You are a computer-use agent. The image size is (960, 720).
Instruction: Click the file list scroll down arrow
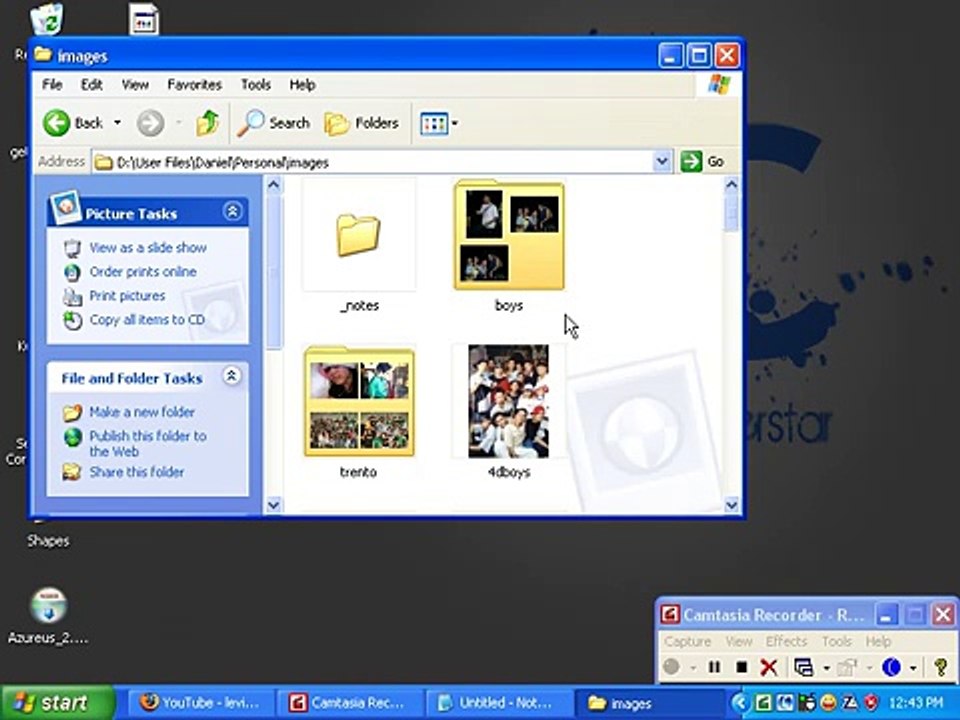click(x=732, y=505)
